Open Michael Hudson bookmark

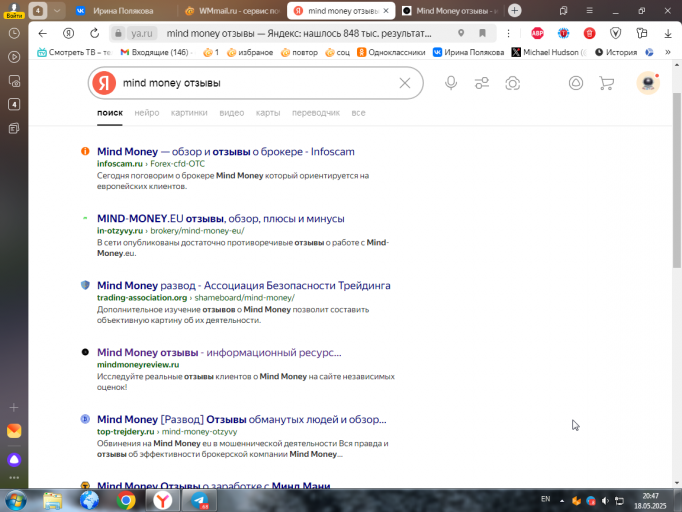pos(549,52)
